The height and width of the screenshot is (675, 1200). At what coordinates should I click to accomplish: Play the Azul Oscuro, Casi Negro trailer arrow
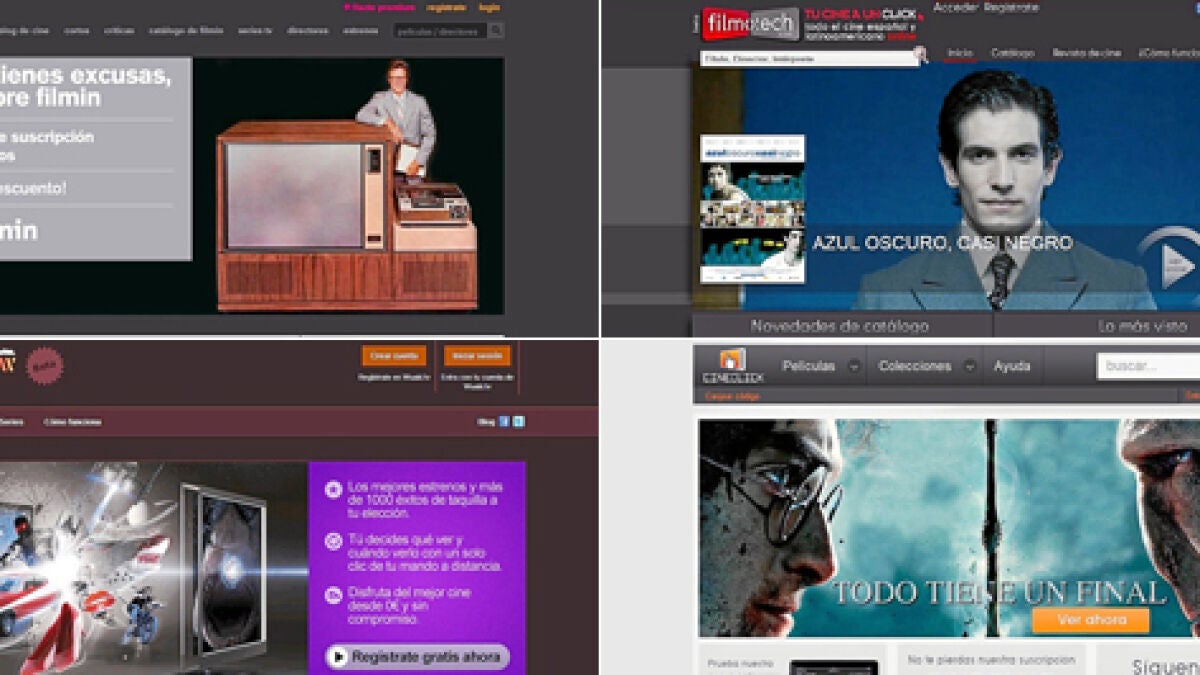tap(1172, 264)
